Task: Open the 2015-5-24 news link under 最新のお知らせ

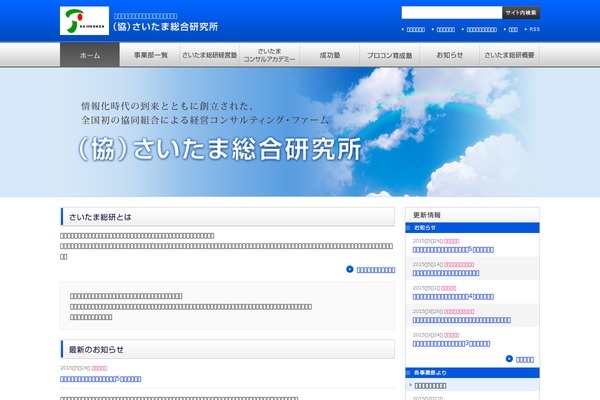Action: coord(101,379)
